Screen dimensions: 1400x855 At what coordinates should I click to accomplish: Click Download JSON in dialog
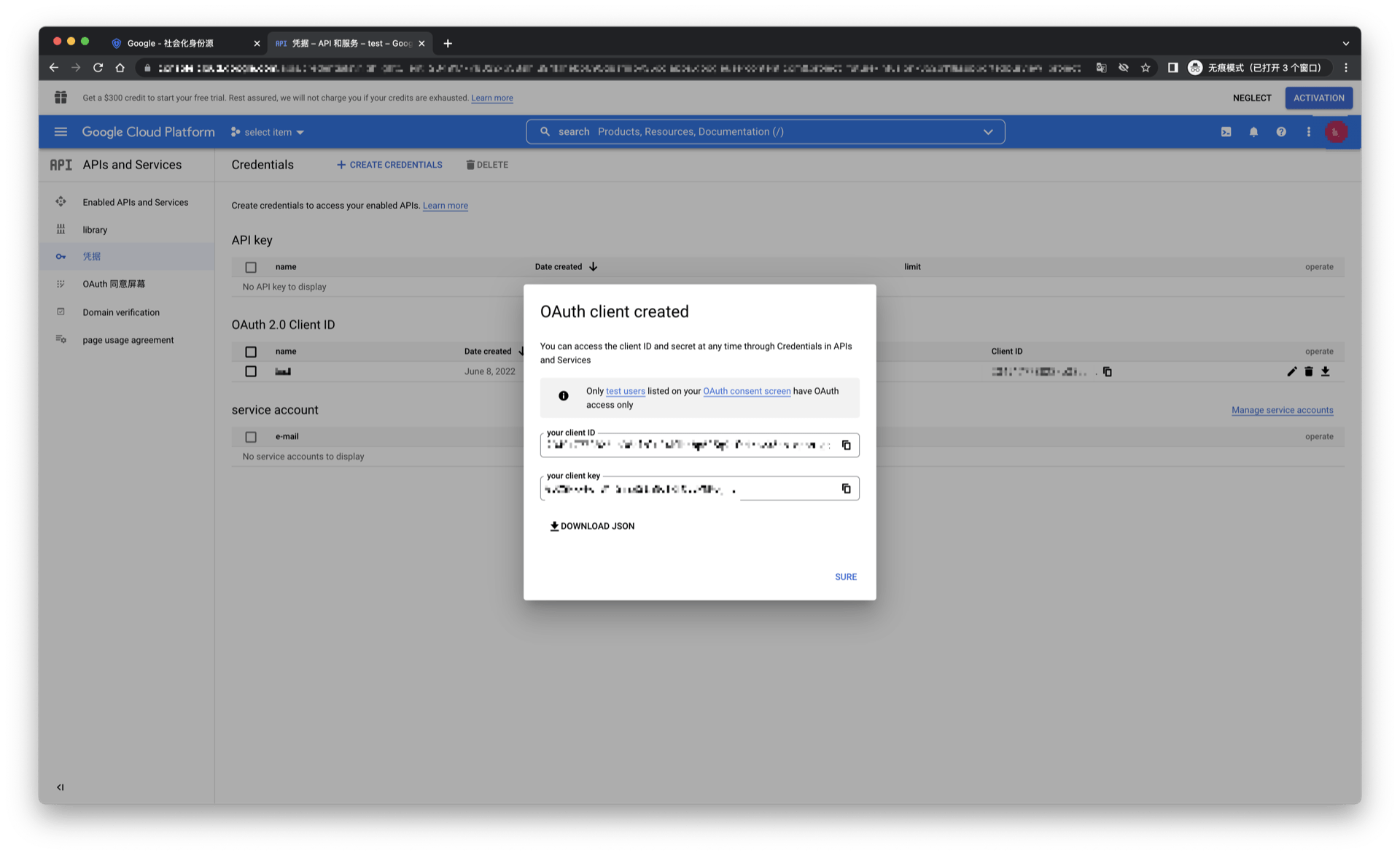[592, 526]
